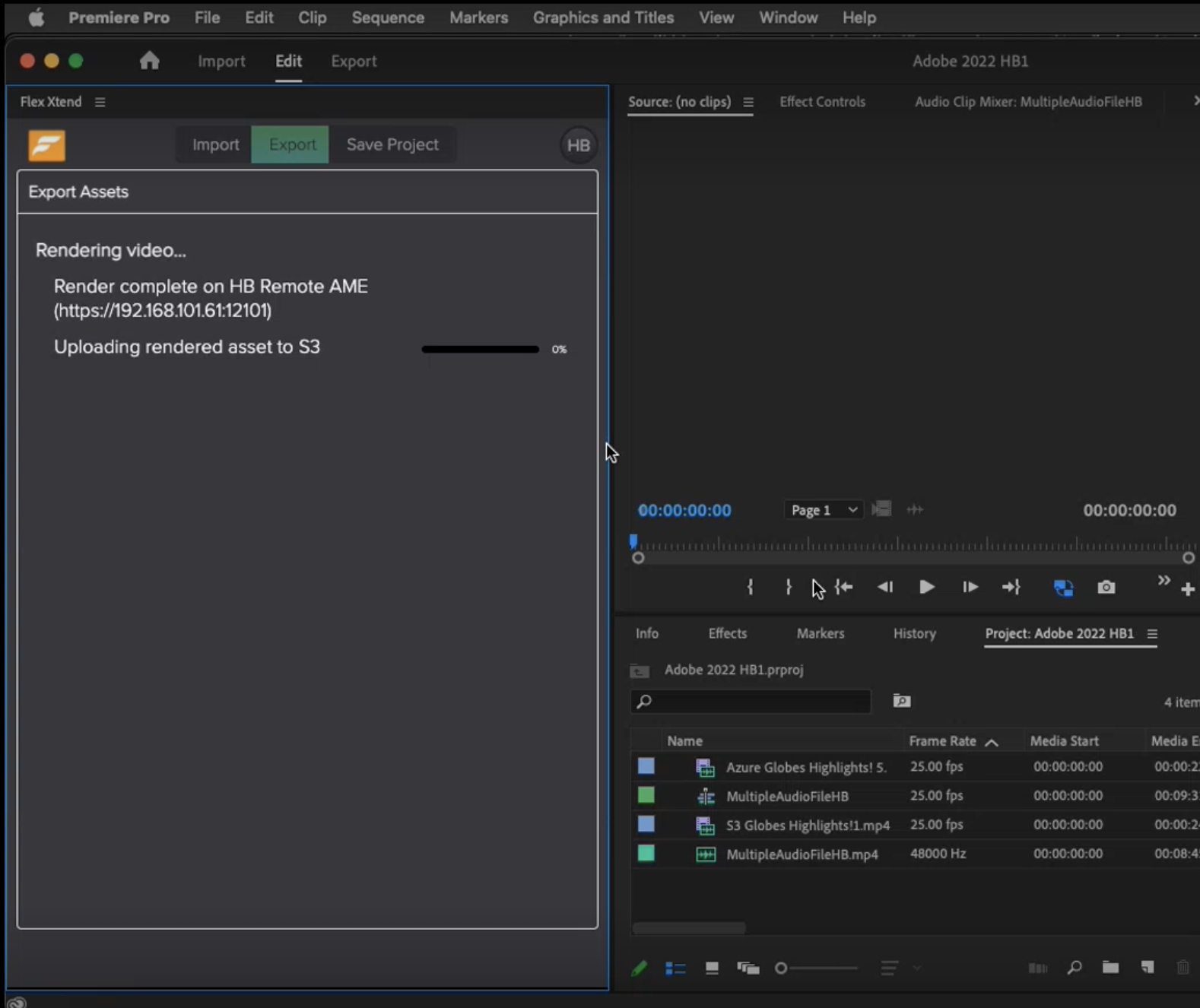Switch to the Effect Controls tab

coord(822,102)
